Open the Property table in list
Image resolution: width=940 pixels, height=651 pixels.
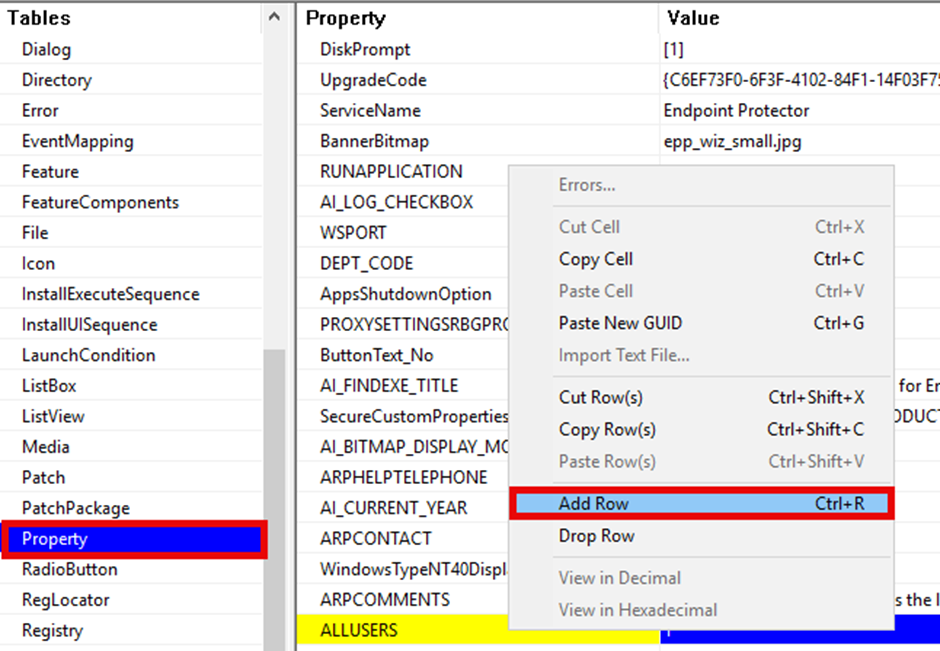pyautogui.click(x=55, y=539)
